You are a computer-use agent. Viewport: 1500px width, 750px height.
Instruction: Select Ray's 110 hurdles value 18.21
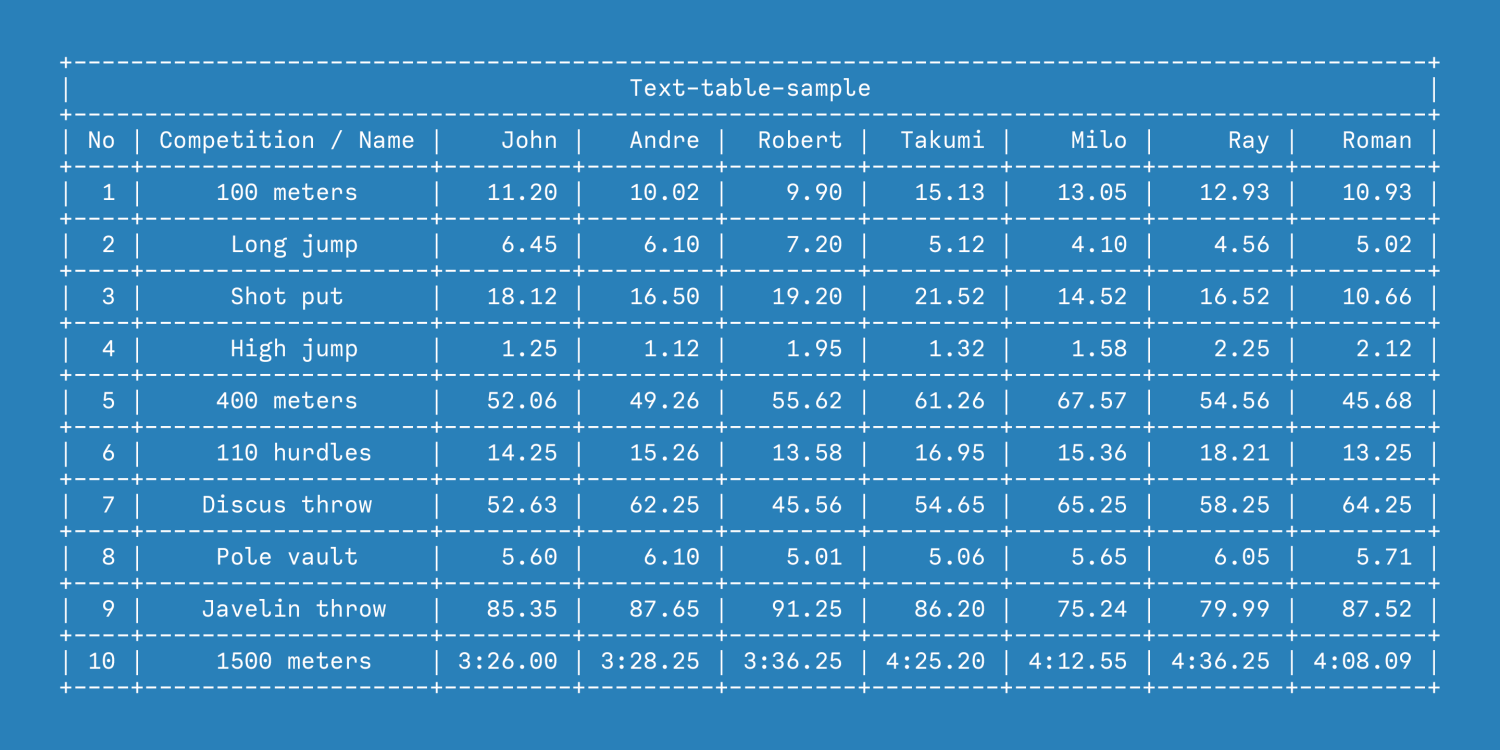[1234, 452]
